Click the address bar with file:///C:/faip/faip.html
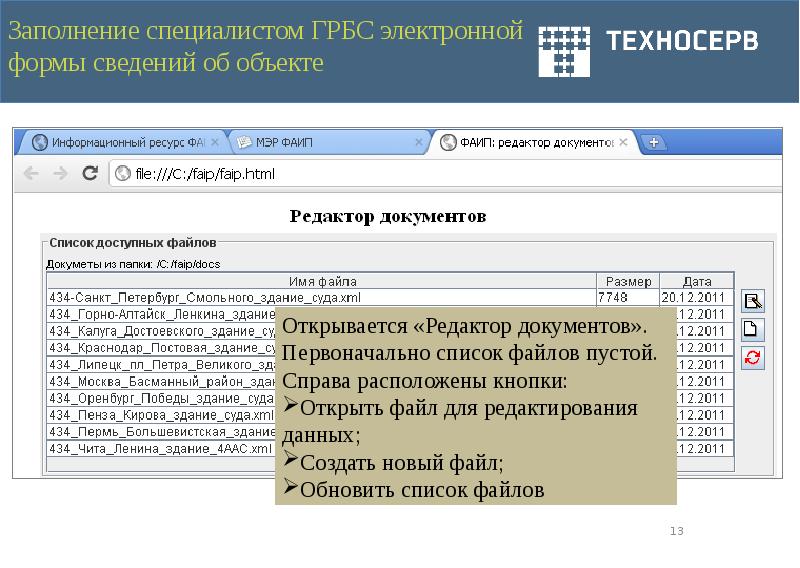The width and height of the screenshot is (800, 568). (400, 174)
